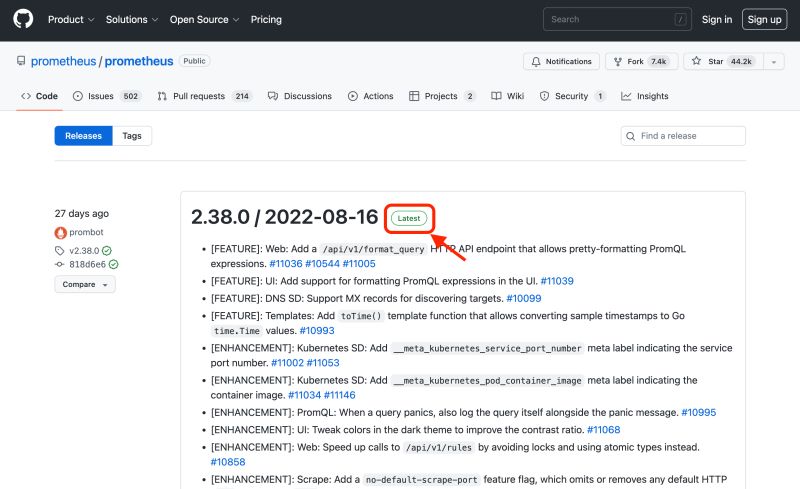Open the v2.38.0 tag link
Screen dimensions: 800x489
(84, 251)
